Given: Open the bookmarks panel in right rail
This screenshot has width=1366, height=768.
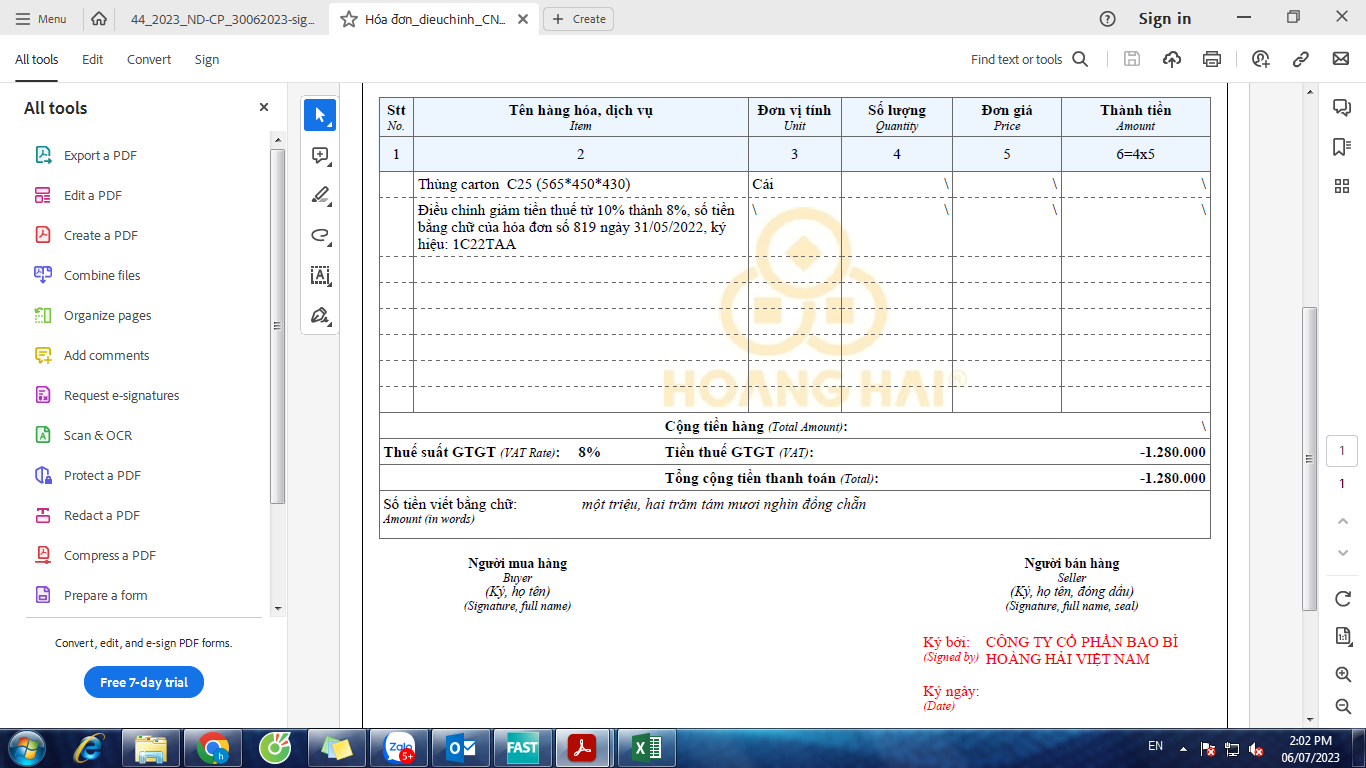Looking at the screenshot, I should pyautogui.click(x=1342, y=147).
